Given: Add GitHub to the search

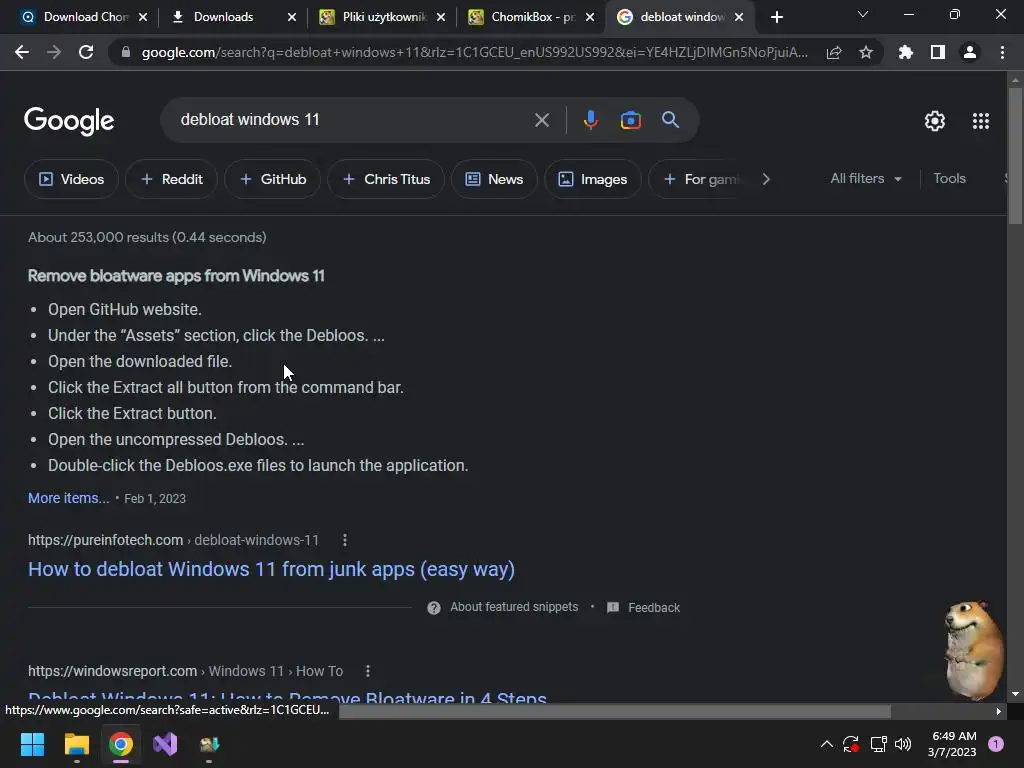Looking at the screenshot, I should [x=273, y=179].
